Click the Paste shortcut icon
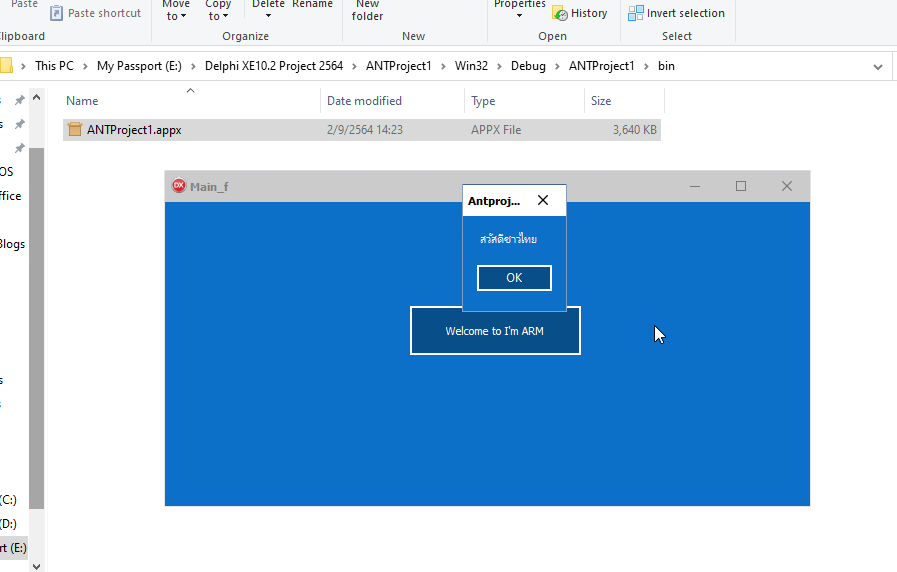 56,13
